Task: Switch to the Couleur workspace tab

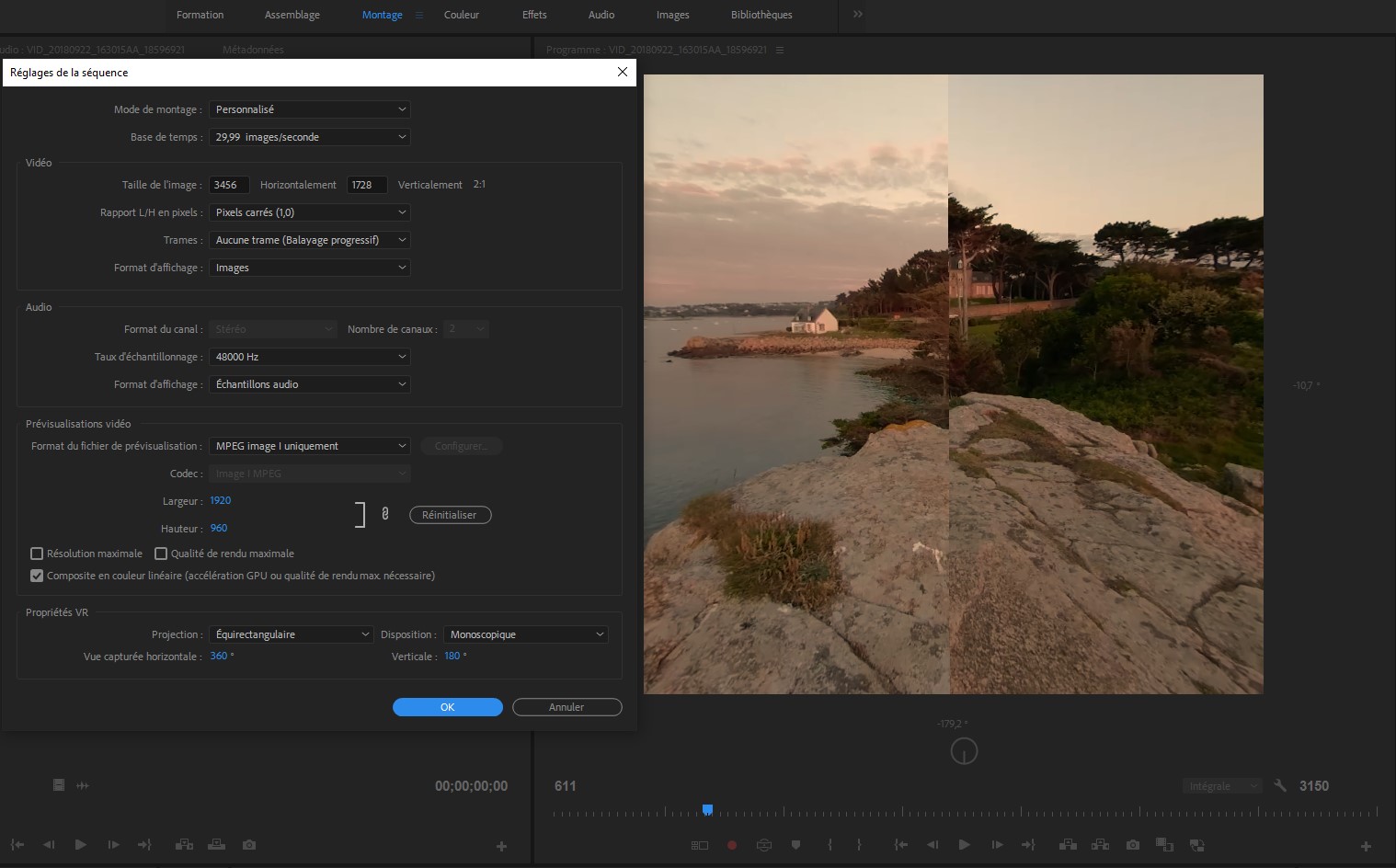Action: click(x=461, y=15)
